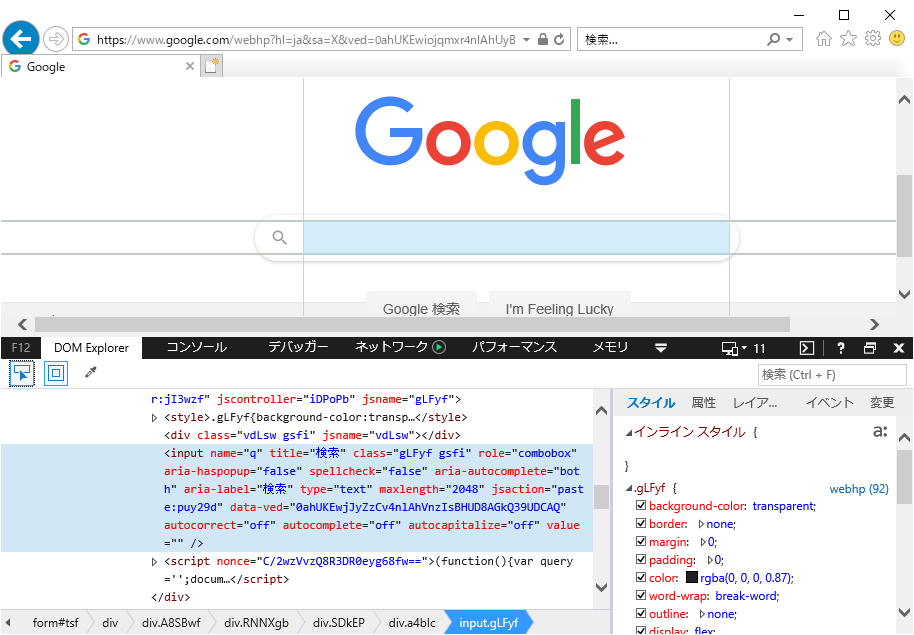
Task: Uncheck the background-color style property
Action: pyautogui.click(x=641, y=506)
